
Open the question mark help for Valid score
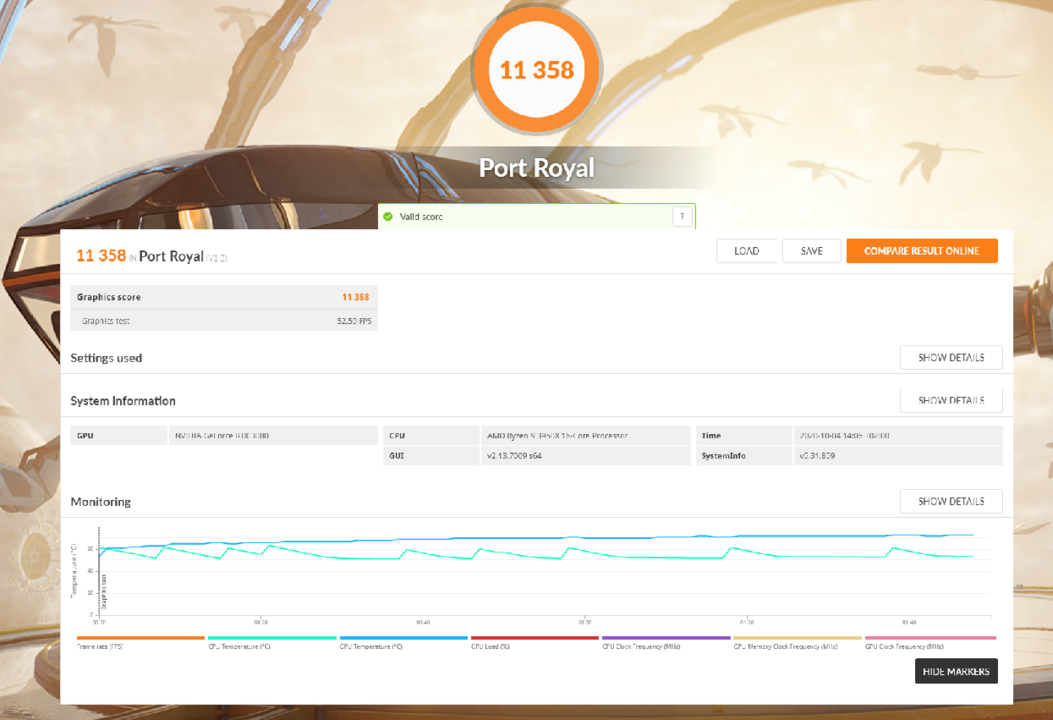682,216
